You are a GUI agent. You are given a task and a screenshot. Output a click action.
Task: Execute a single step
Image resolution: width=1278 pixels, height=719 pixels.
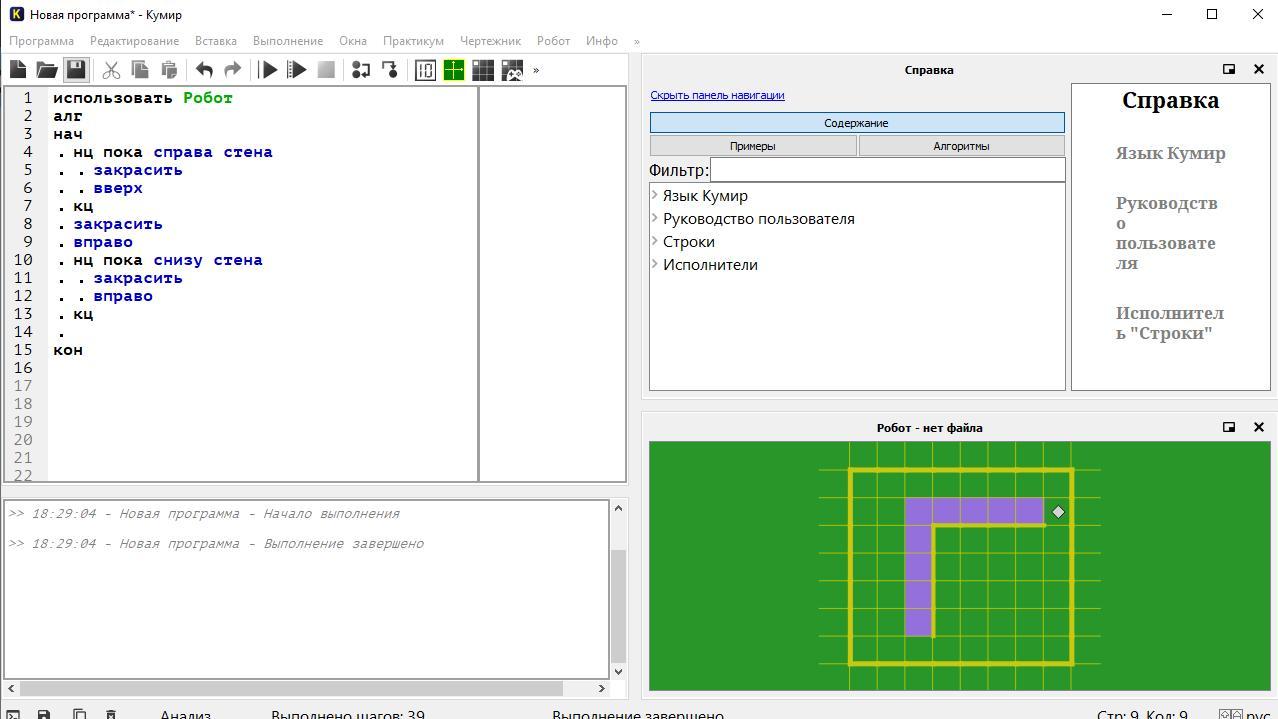click(361, 70)
